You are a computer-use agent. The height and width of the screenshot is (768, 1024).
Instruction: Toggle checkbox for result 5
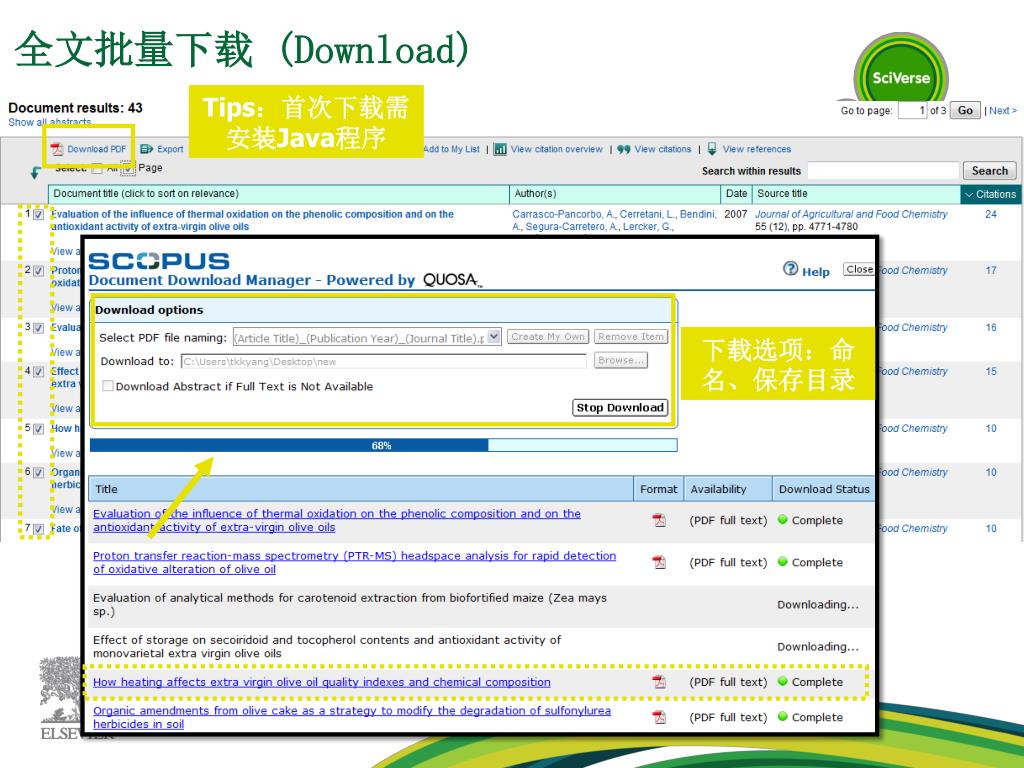click(39, 428)
